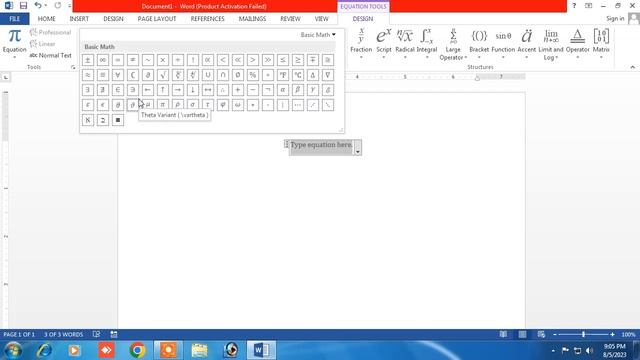This screenshot has width=640, height=360.
Task: Insert the alpha symbol
Action: tap(283, 90)
